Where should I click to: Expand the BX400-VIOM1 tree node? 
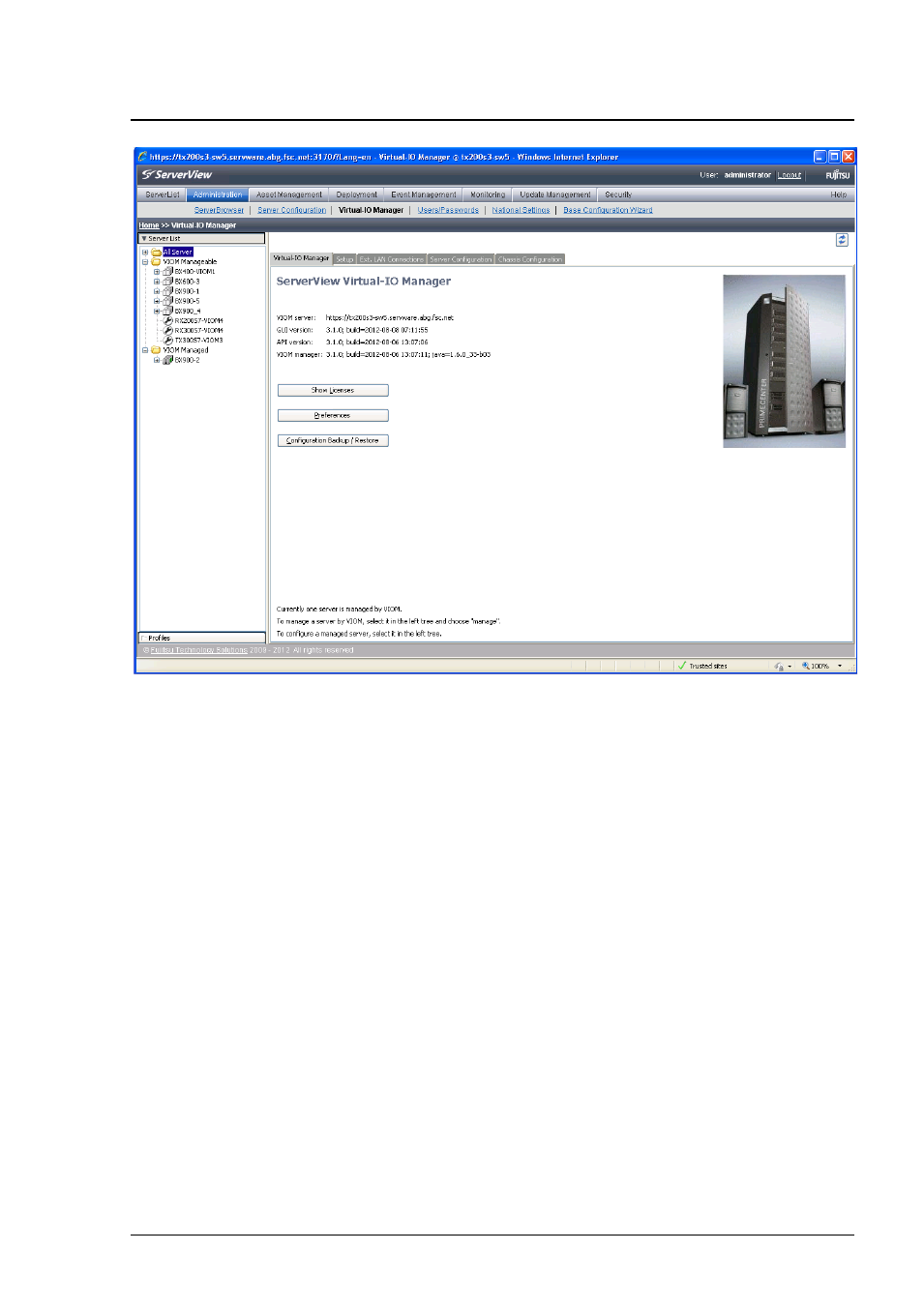[157, 272]
